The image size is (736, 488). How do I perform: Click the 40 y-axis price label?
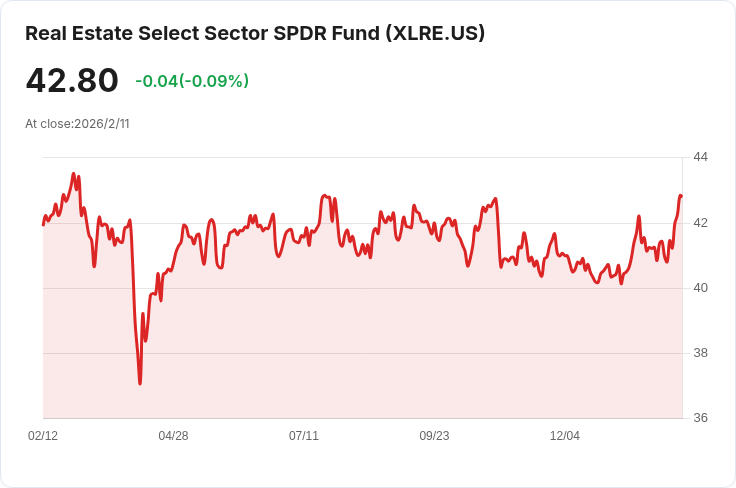700,288
